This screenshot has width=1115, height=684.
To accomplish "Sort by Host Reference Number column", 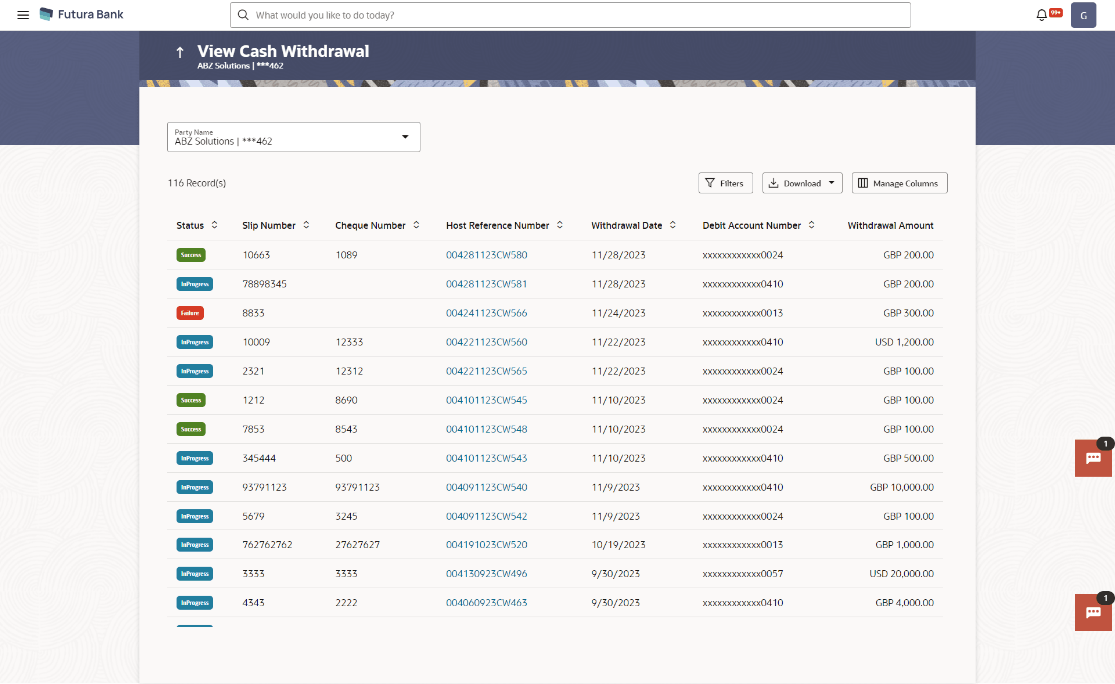I will 560,225.
